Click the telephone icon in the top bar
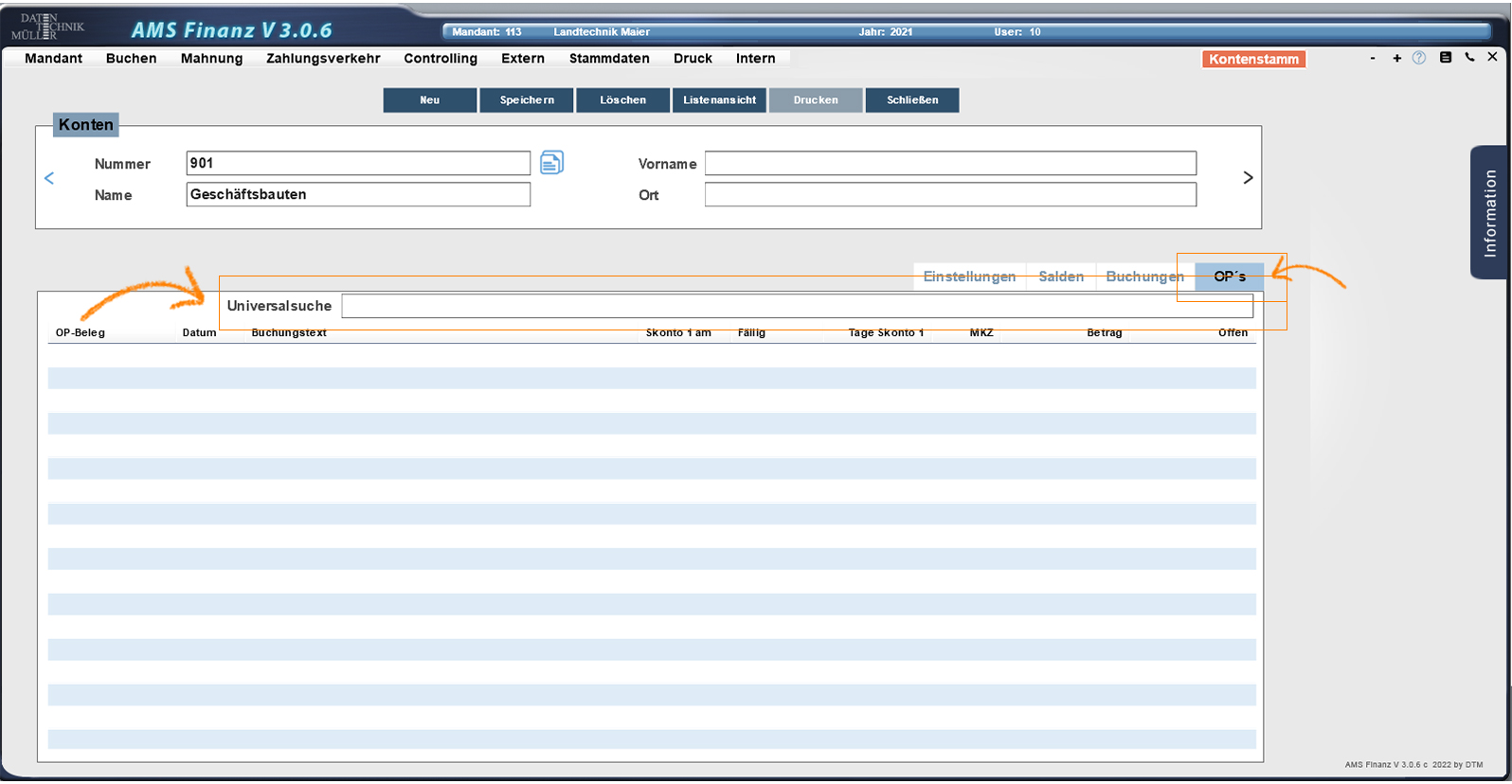The width and height of the screenshot is (1512, 784). (1469, 58)
